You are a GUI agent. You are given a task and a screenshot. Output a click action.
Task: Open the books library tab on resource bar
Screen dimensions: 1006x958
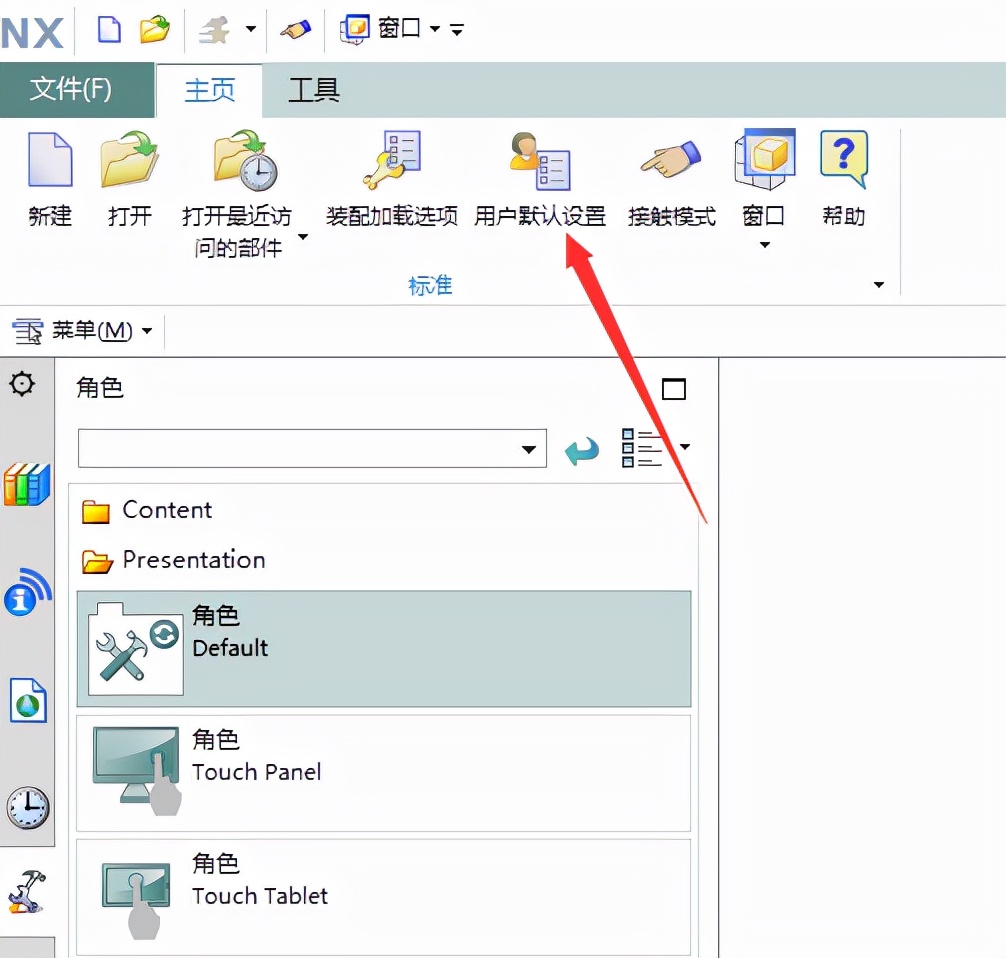(x=27, y=484)
